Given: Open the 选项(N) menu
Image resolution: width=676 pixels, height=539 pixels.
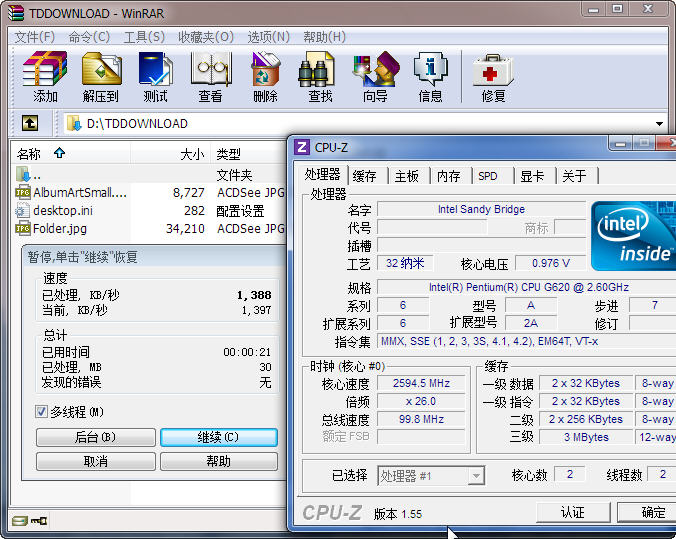Looking at the screenshot, I should click(x=269, y=37).
